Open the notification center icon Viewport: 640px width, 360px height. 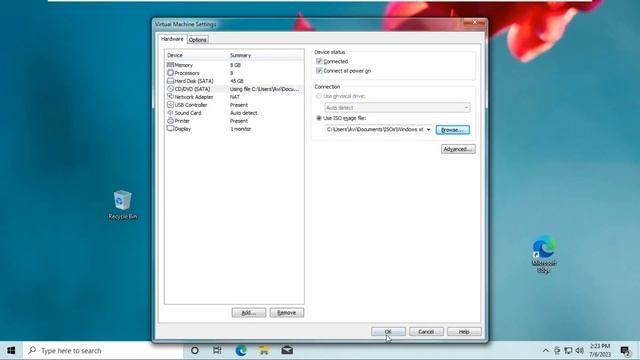point(625,351)
